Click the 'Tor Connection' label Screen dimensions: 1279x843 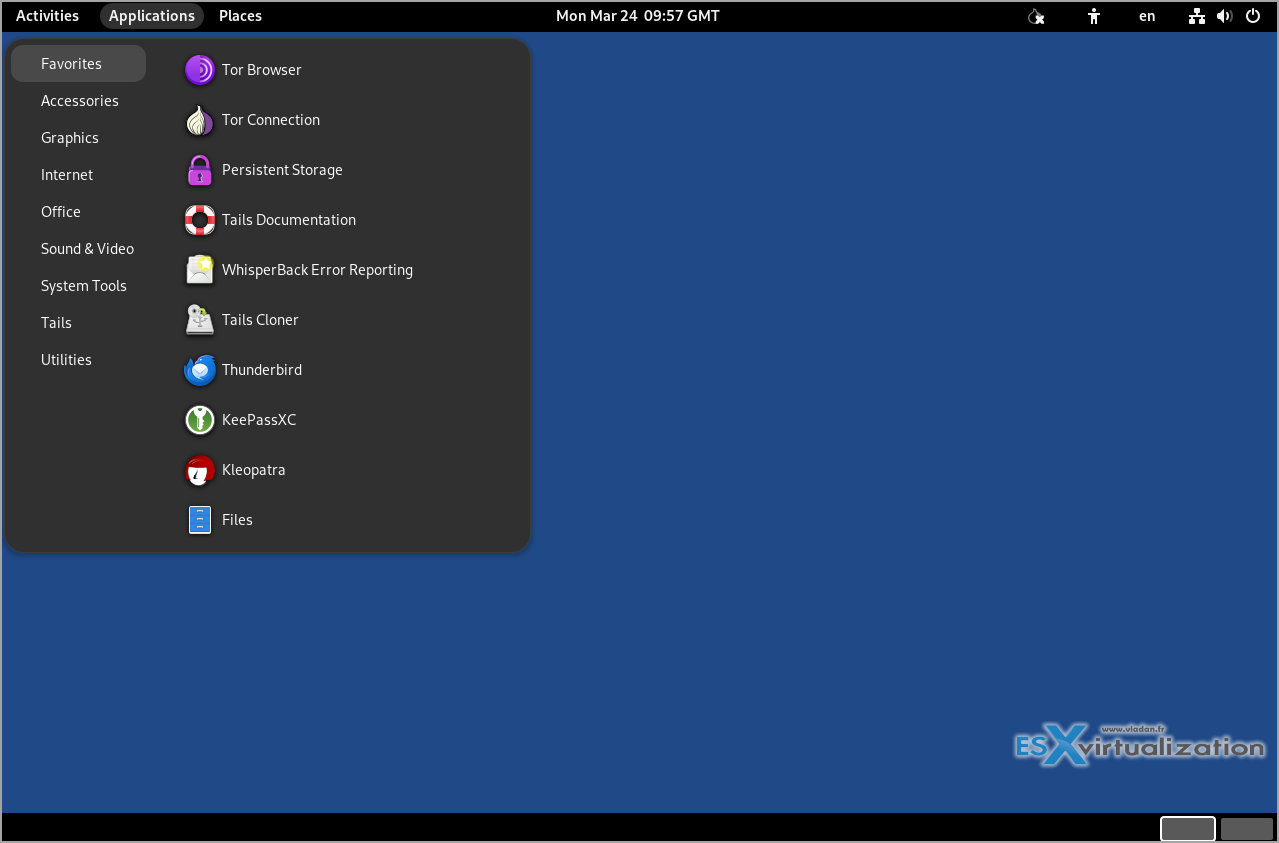tap(271, 120)
